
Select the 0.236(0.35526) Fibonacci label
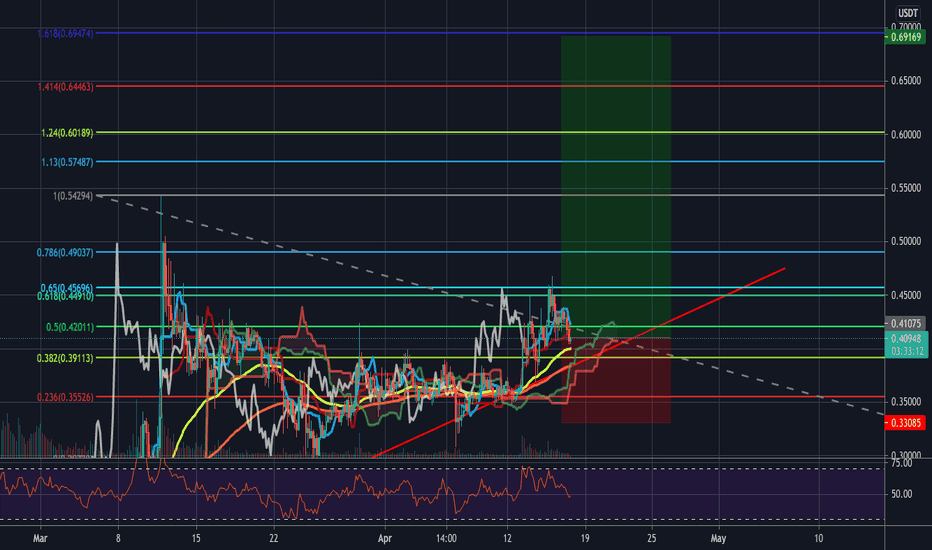[x=65, y=397]
